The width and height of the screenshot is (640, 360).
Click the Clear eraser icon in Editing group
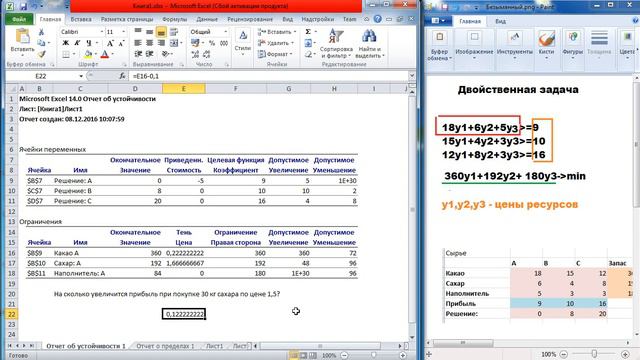click(308, 54)
